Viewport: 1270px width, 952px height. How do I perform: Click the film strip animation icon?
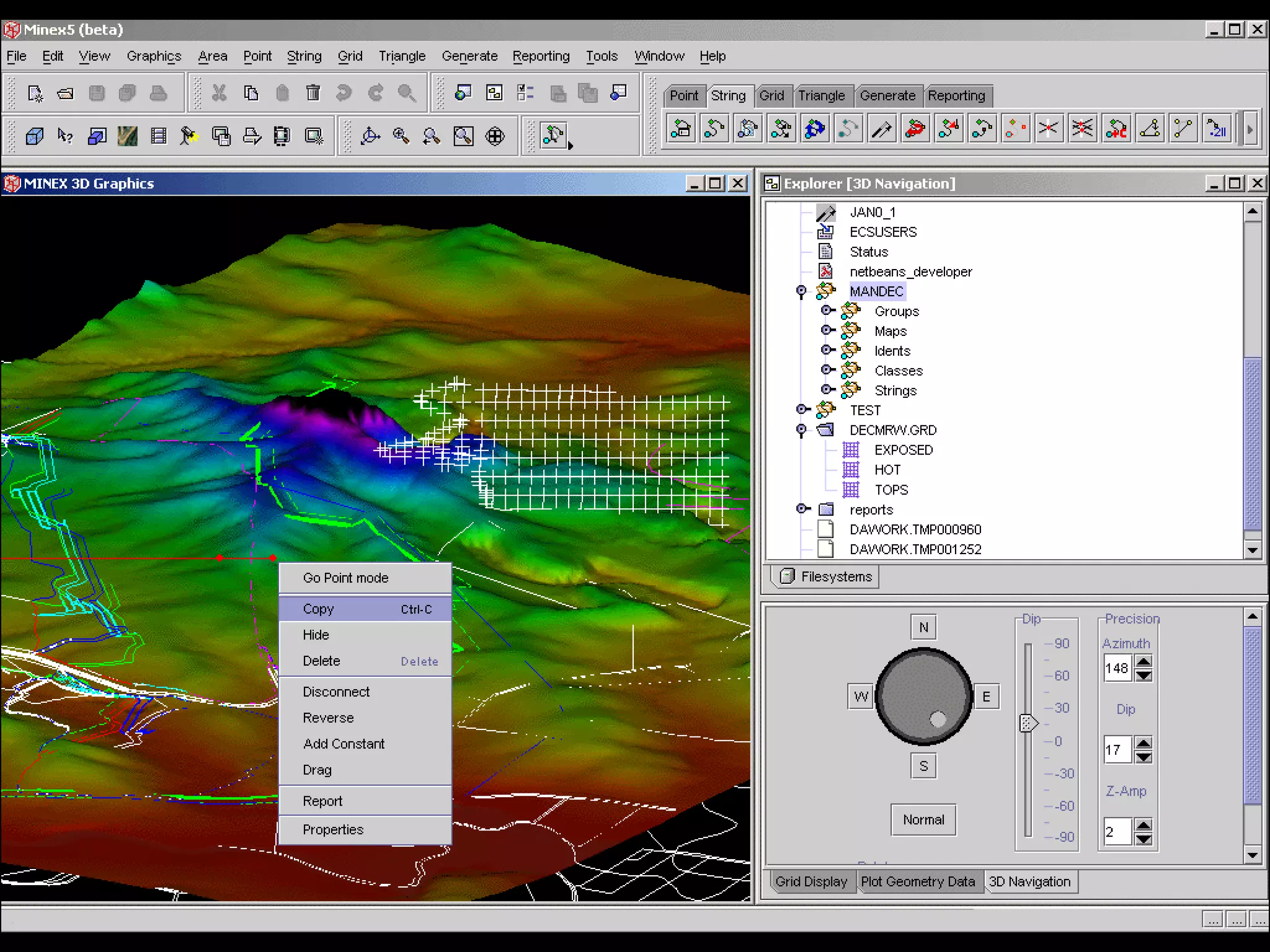pos(158,136)
